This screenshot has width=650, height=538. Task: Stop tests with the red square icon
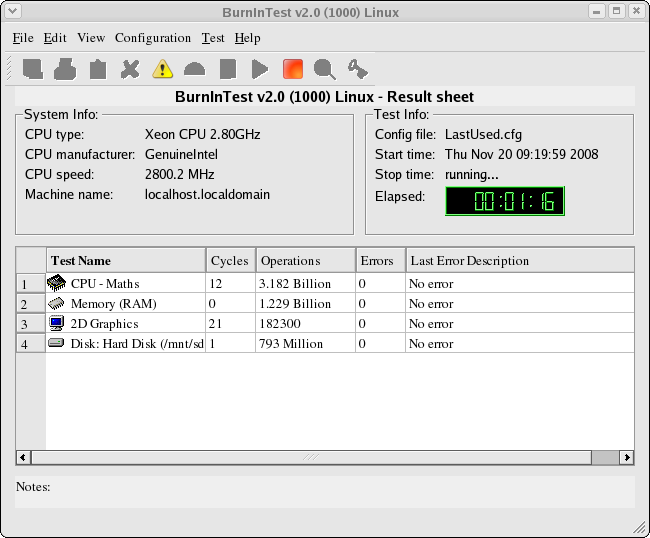pyautogui.click(x=293, y=69)
